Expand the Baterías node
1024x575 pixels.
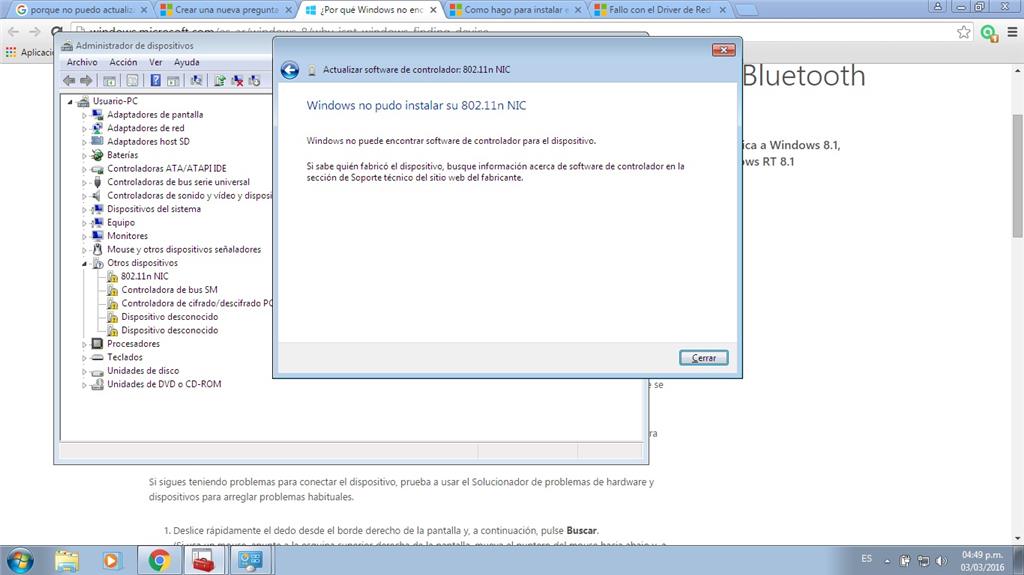84,156
